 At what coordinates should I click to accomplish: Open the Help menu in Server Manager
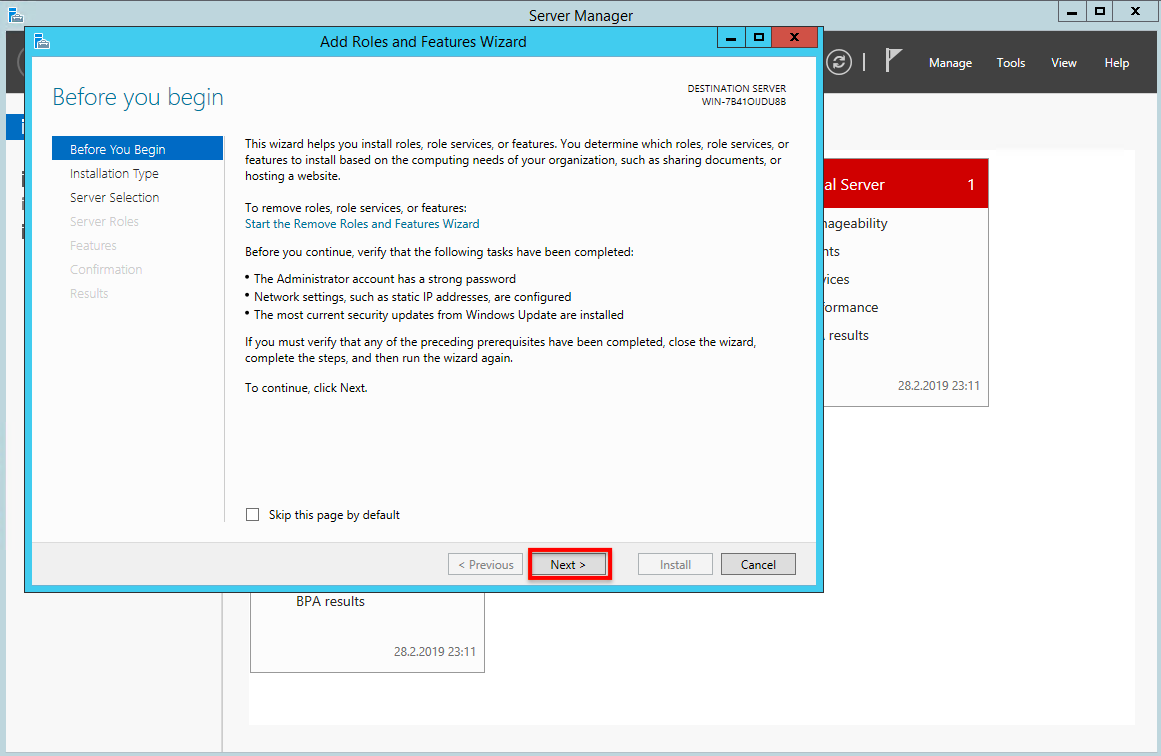tap(1117, 63)
